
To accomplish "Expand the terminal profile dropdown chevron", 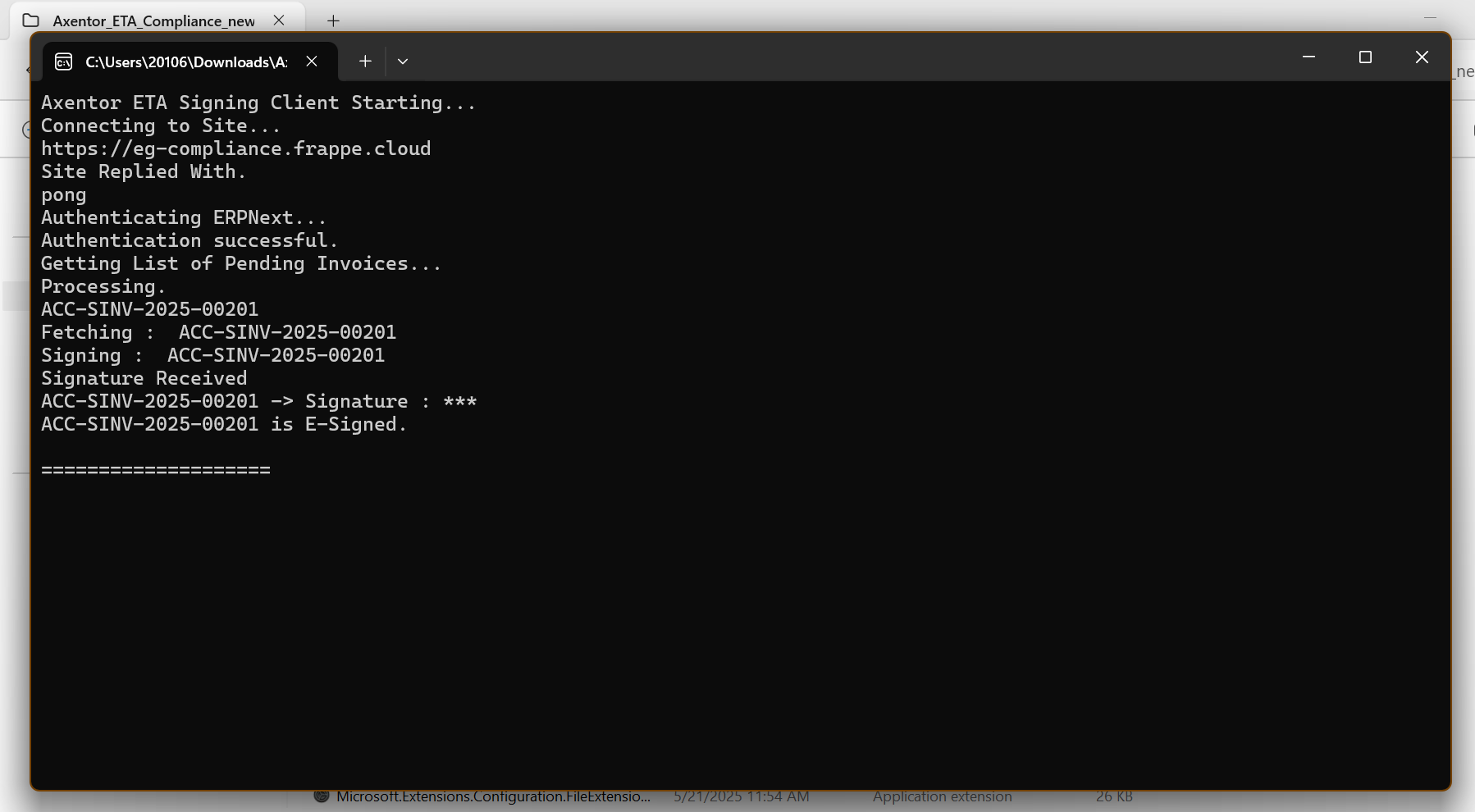I will point(403,62).
